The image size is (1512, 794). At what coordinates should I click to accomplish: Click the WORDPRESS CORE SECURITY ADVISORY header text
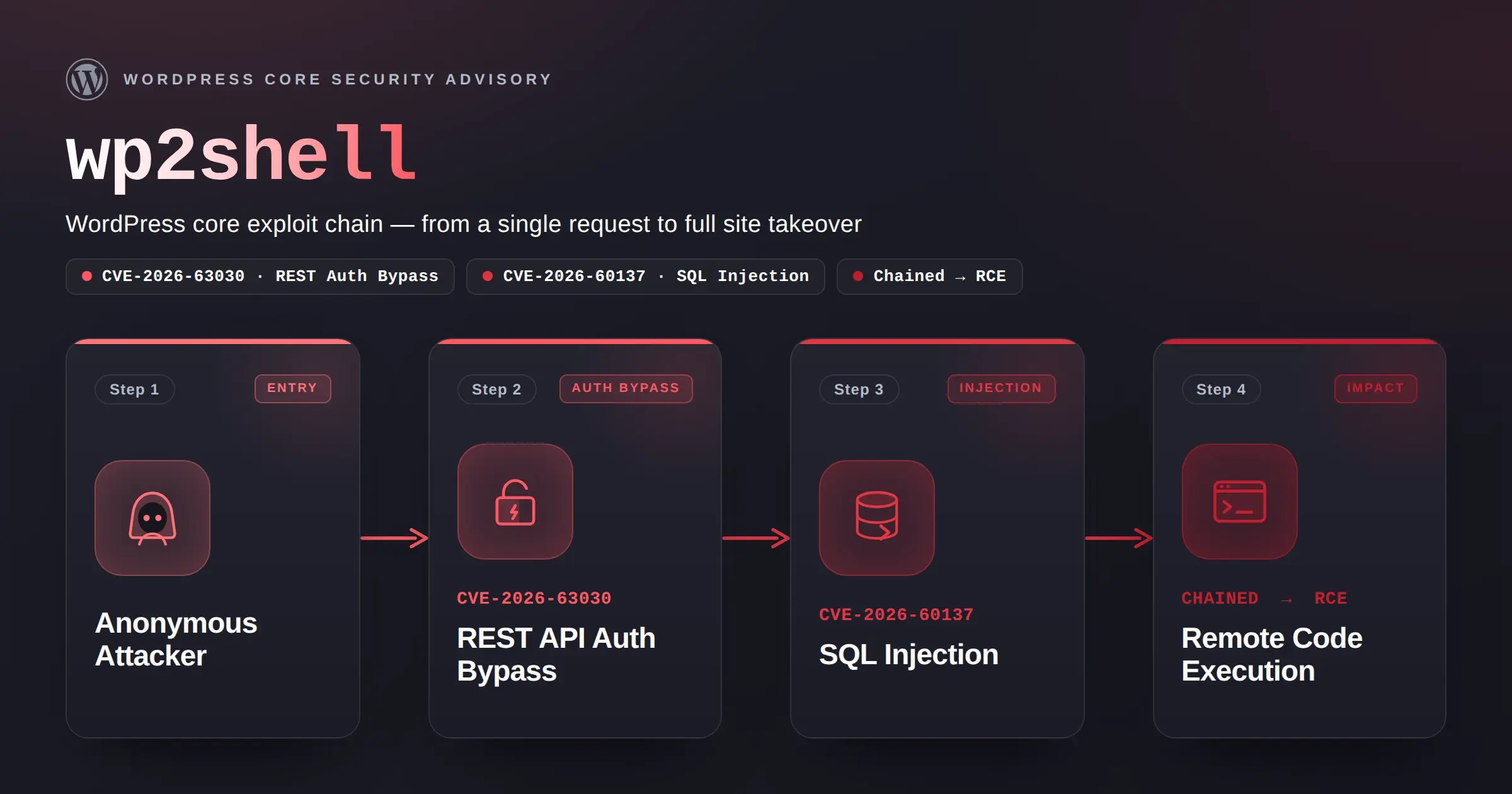point(338,79)
